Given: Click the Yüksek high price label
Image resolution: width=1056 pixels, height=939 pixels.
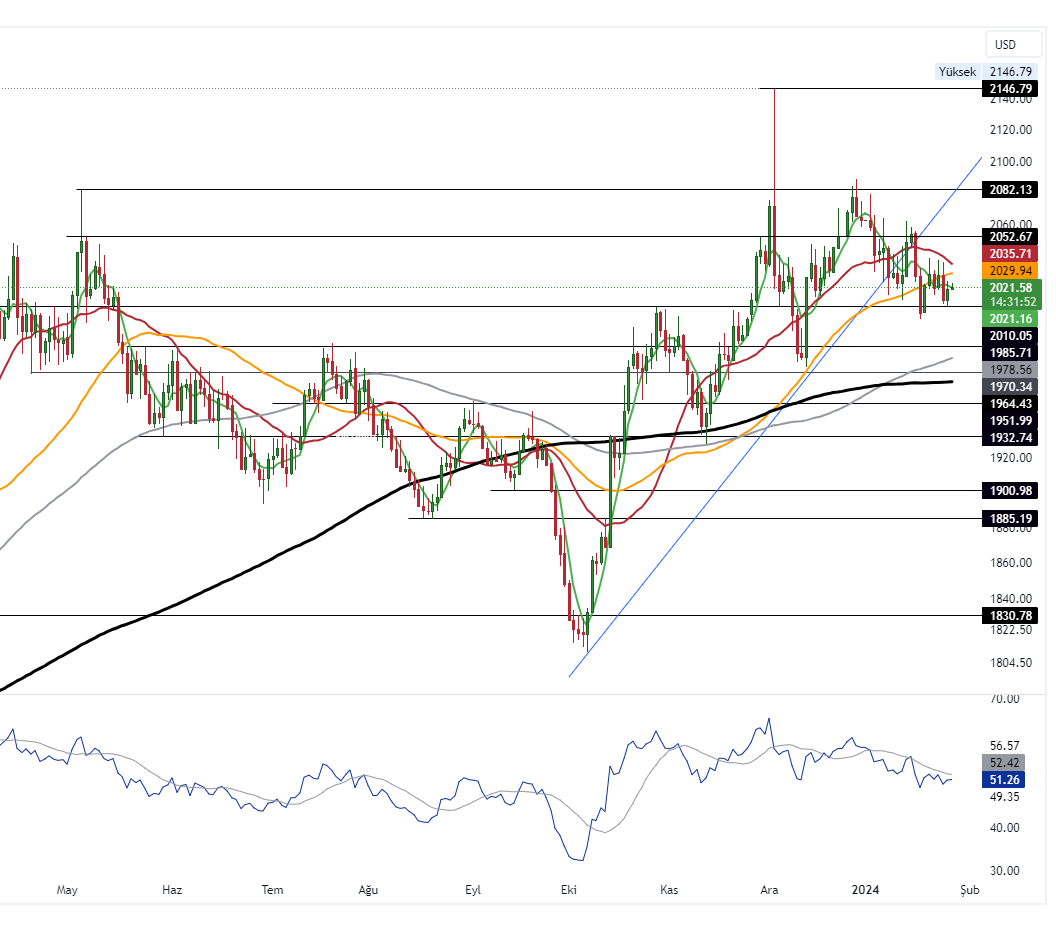Looking at the screenshot, I should click(x=956, y=72).
